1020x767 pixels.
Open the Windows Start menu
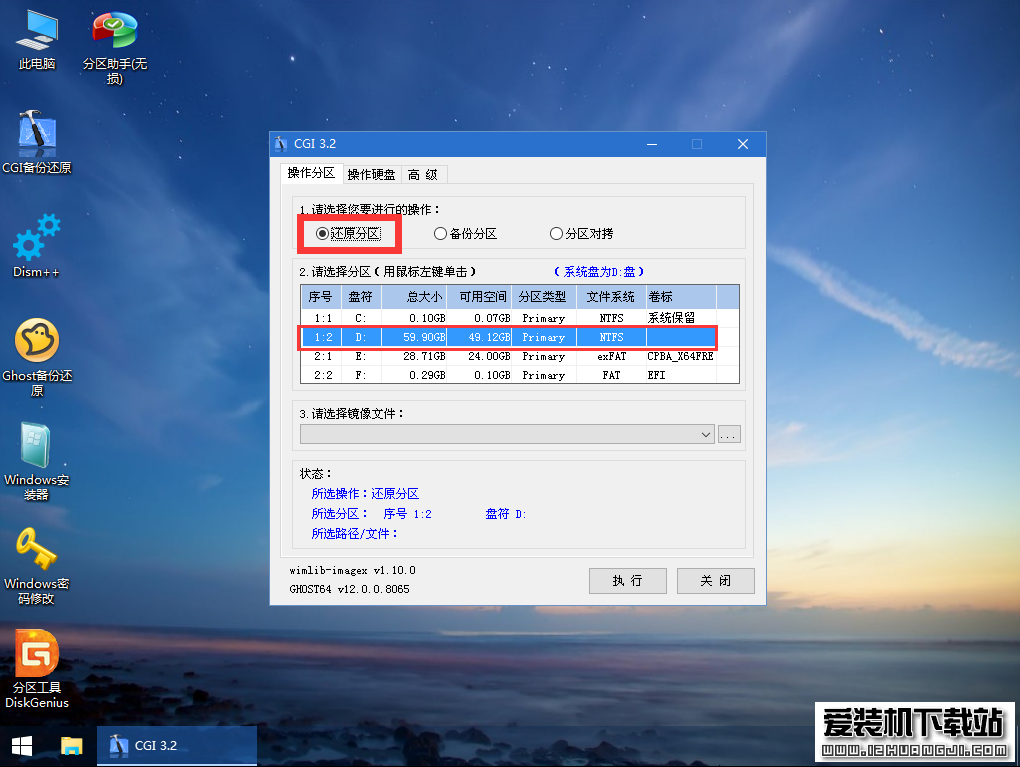[22, 746]
